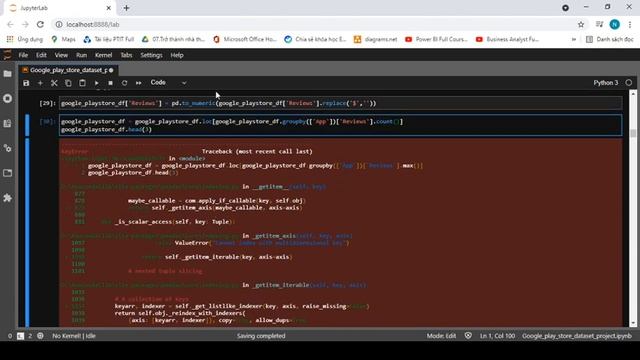
Task: Click the JupyterLab logo in menu bar
Action: (7, 55)
